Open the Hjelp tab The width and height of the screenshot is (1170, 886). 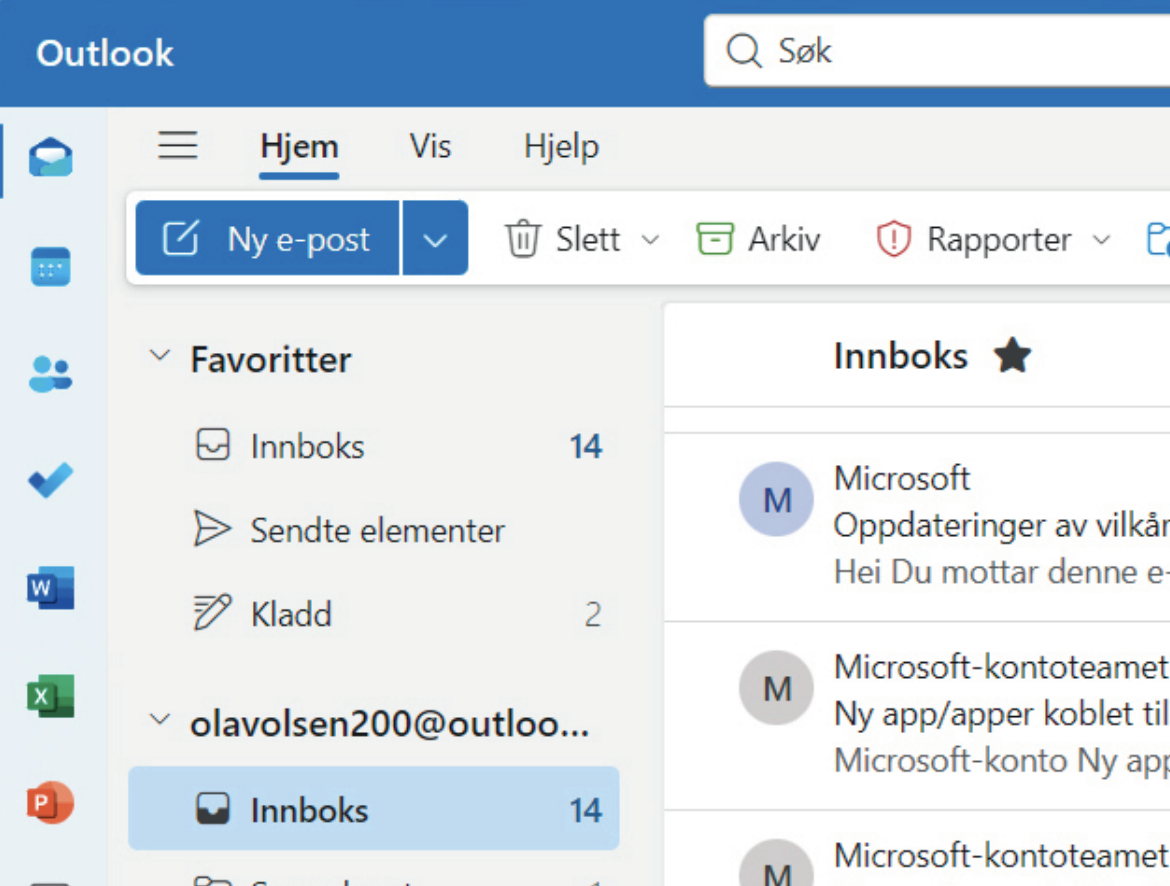561,147
